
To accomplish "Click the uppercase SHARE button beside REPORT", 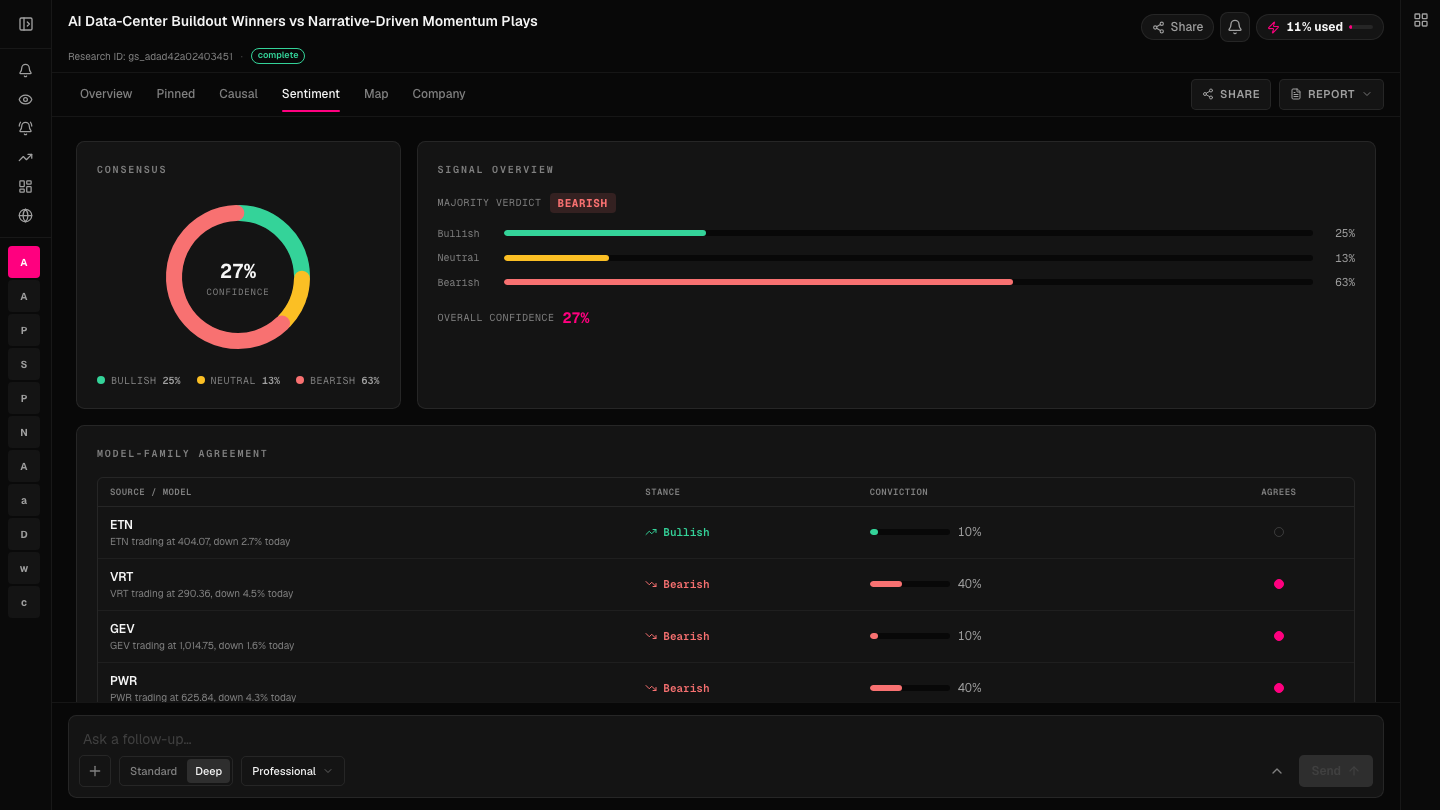I will [1231, 94].
